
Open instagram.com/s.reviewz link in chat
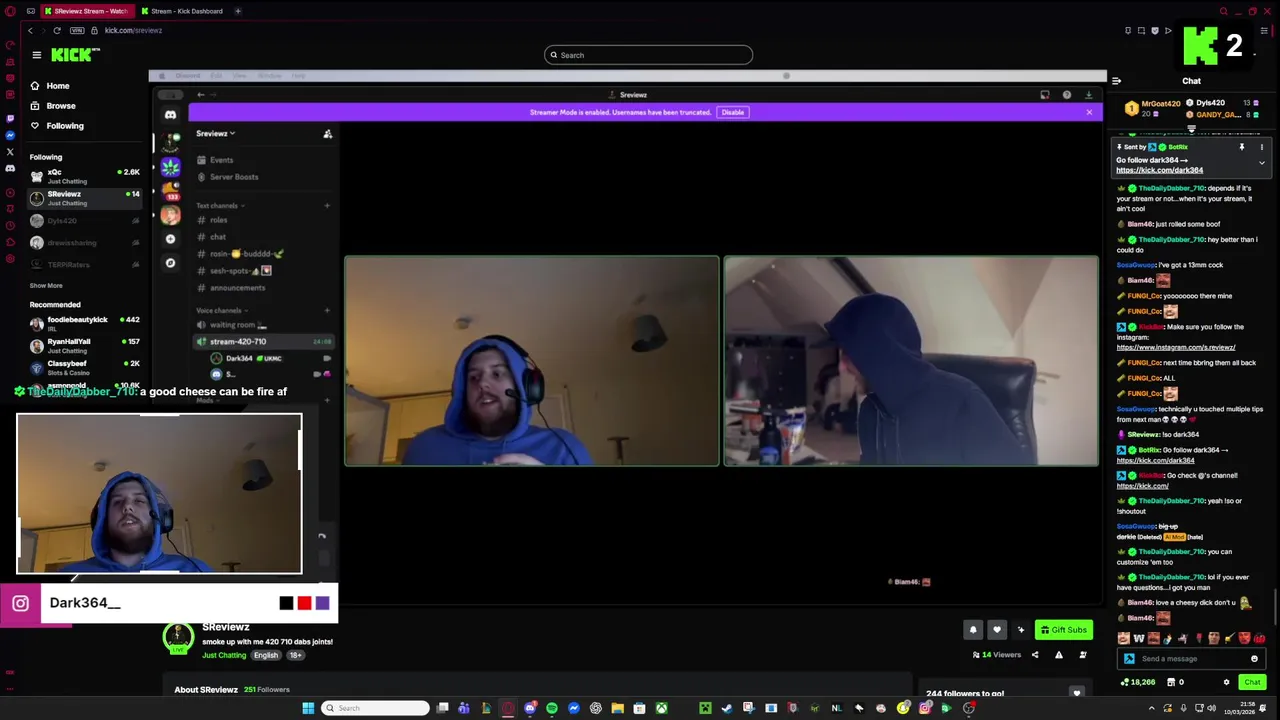pos(1176,347)
